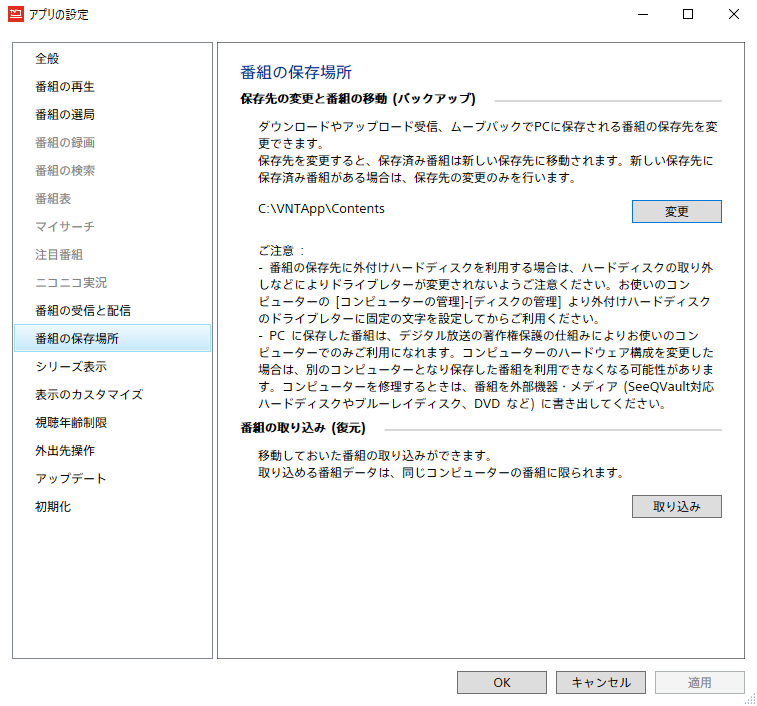Confirm settings with OK button
Viewport: 757px width, 706px height.
pos(502,683)
